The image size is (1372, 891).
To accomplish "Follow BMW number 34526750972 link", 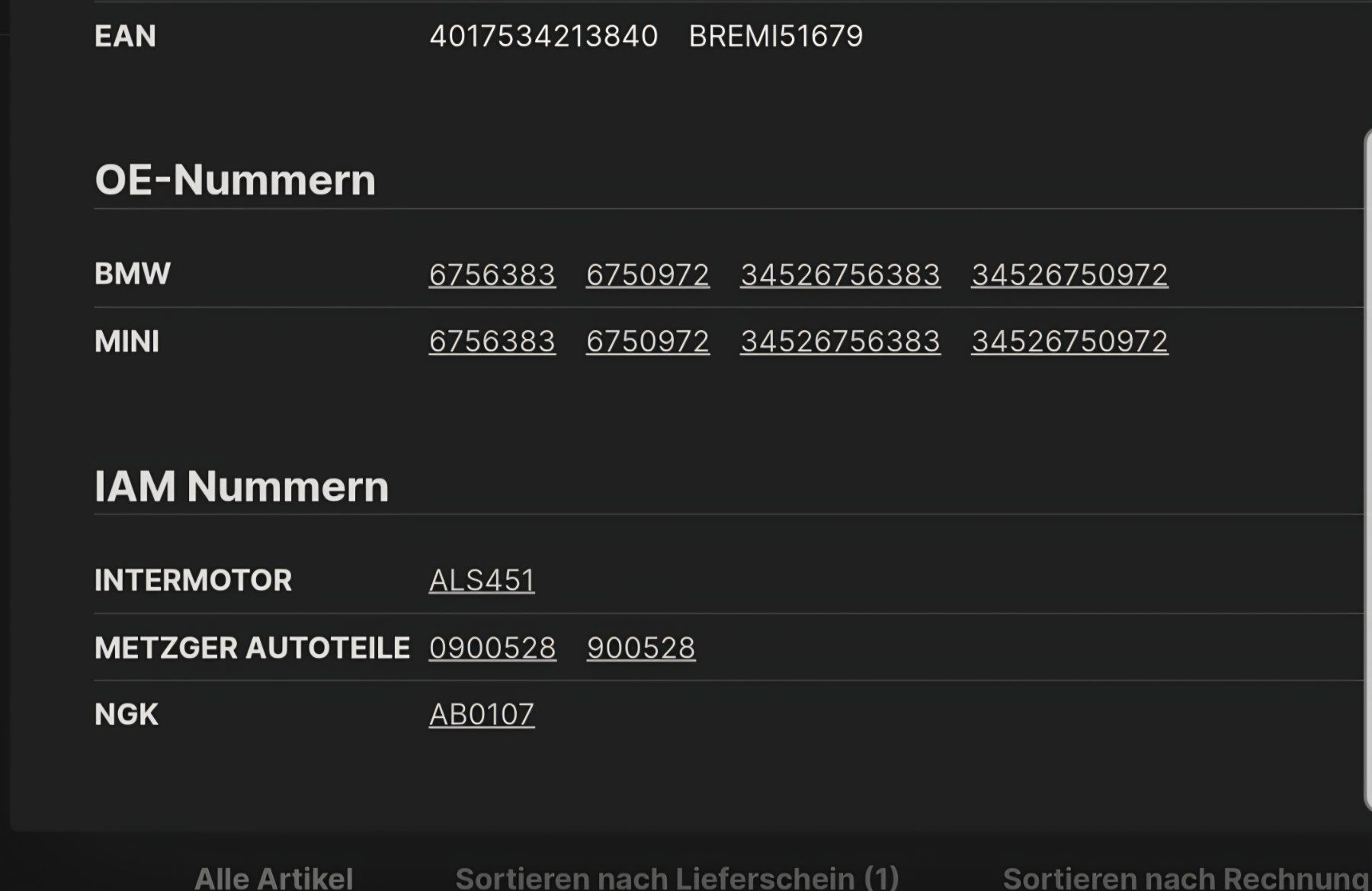I will pos(1069,274).
